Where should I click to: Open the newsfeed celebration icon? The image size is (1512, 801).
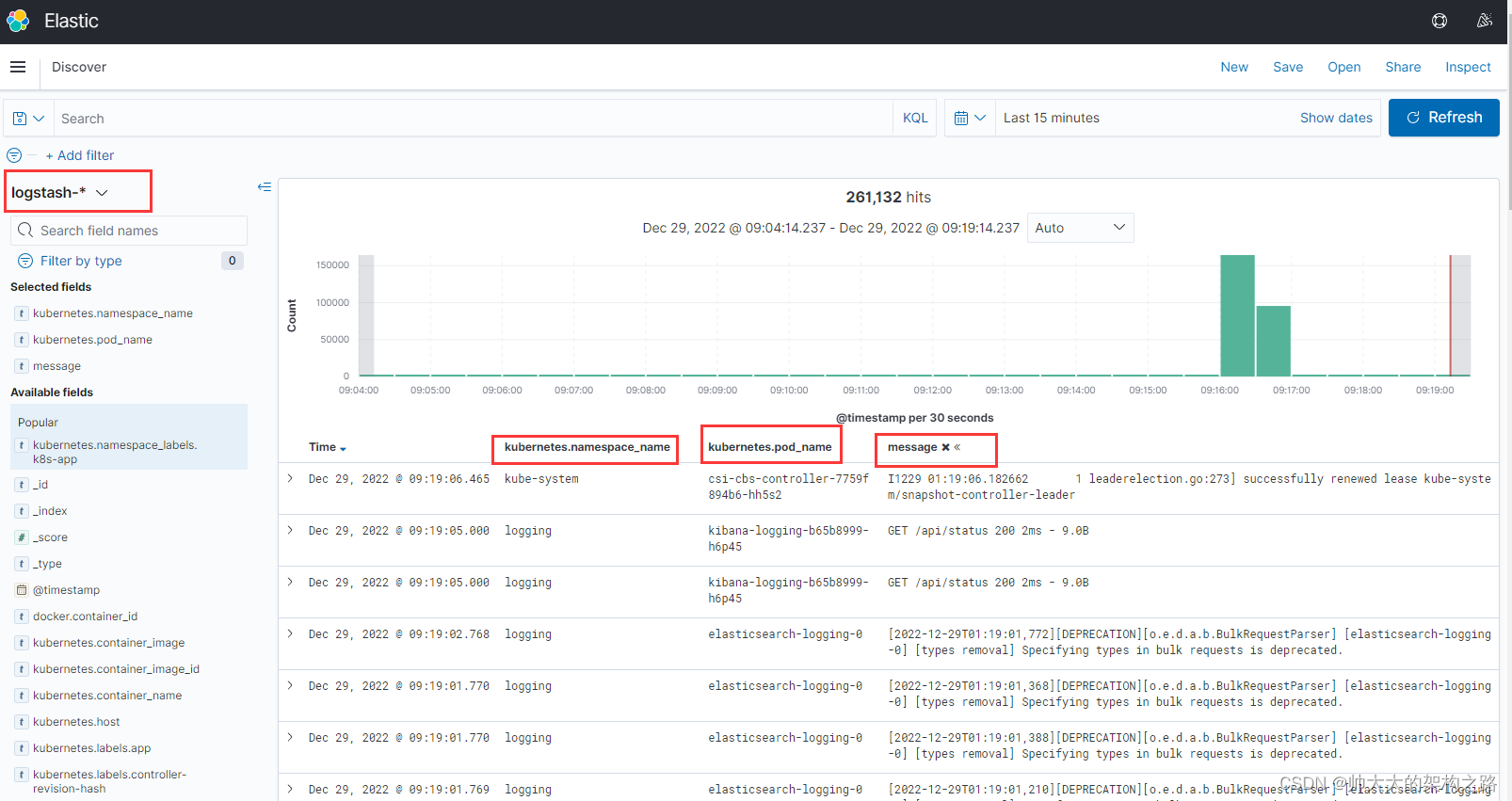(x=1485, y=21)
